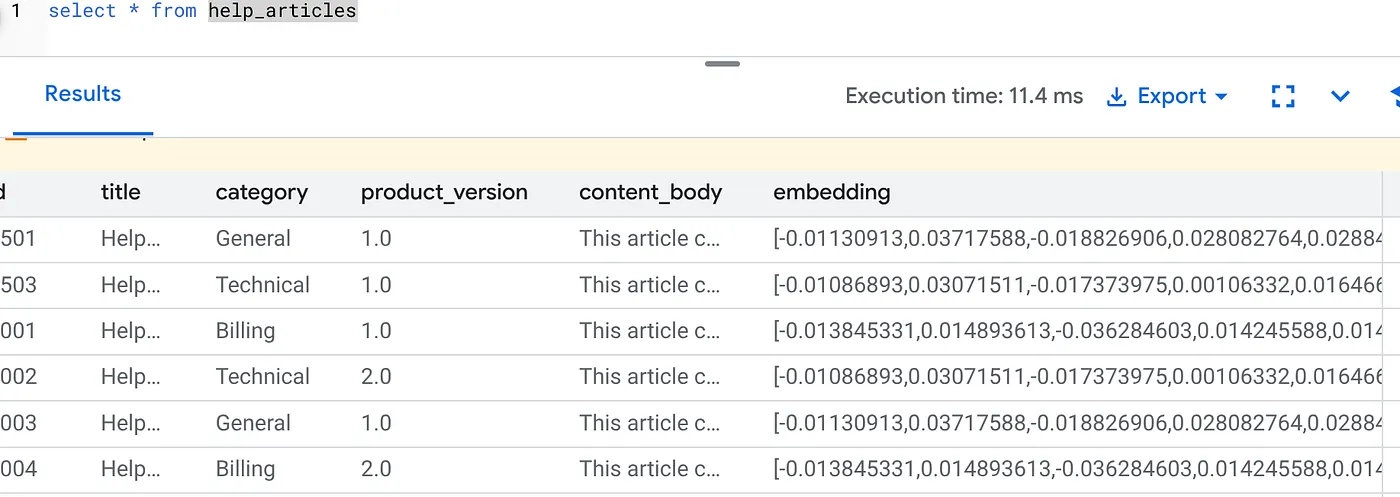Click the product_version column header
Image resolution: width=1400 pixels, height=497 pixels.
(x=444, y=192)
